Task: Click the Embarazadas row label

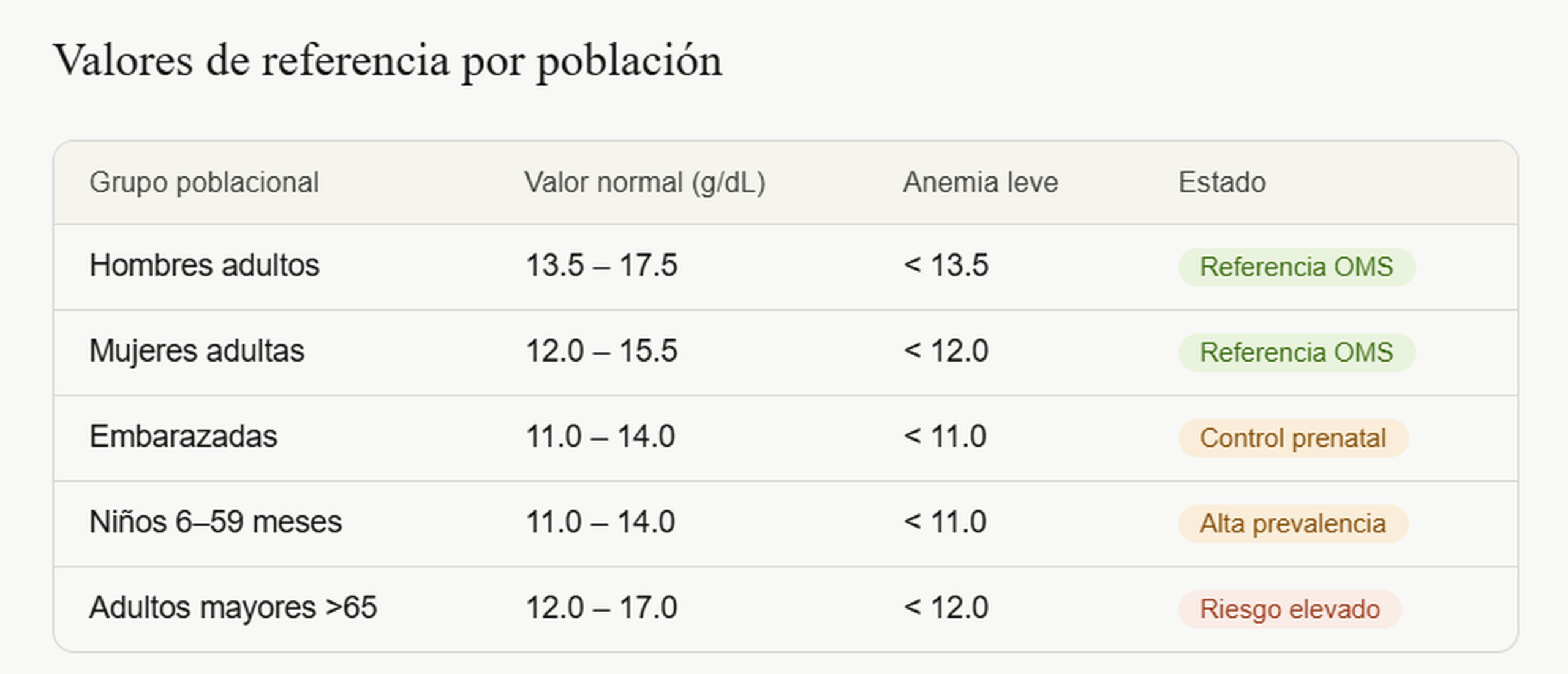Action: pyautogui.click(x=183, y=437)
